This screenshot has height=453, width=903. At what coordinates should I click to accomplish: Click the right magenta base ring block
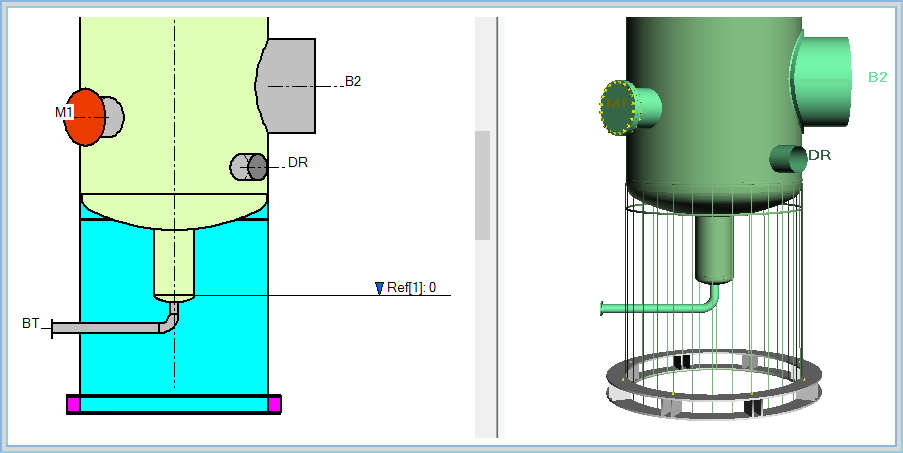[x=275, y=405]
